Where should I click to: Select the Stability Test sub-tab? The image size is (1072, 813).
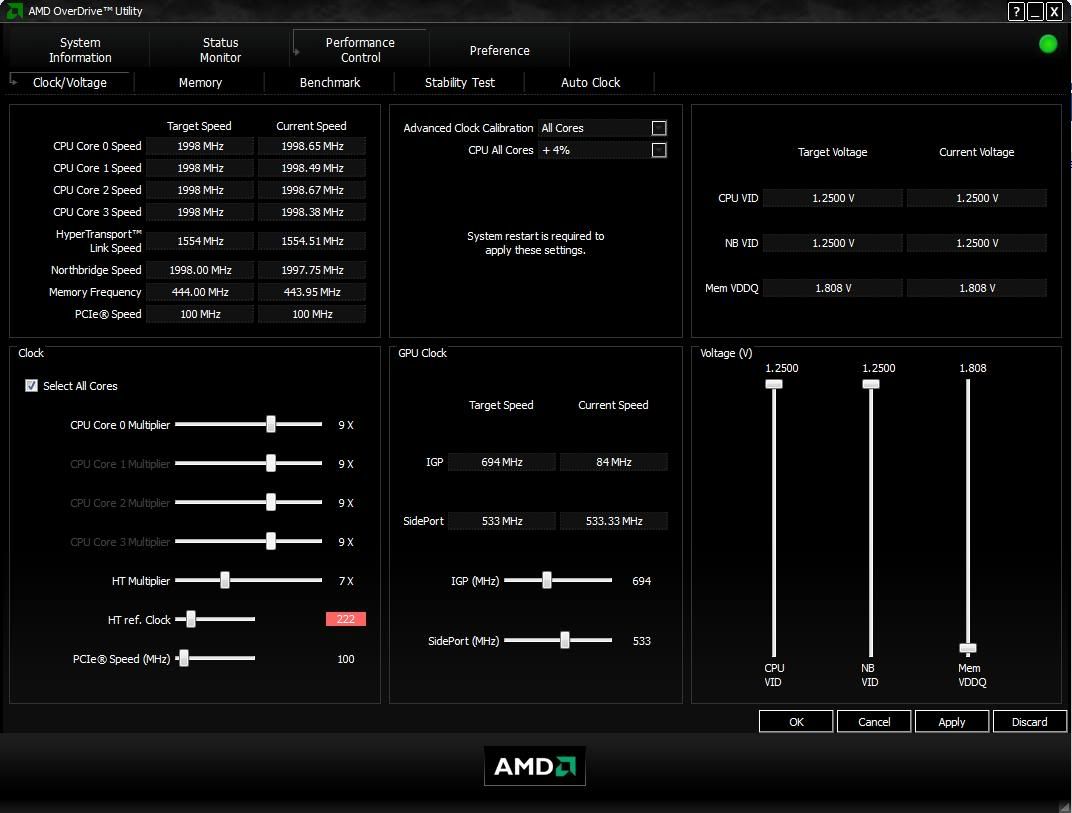459,83
